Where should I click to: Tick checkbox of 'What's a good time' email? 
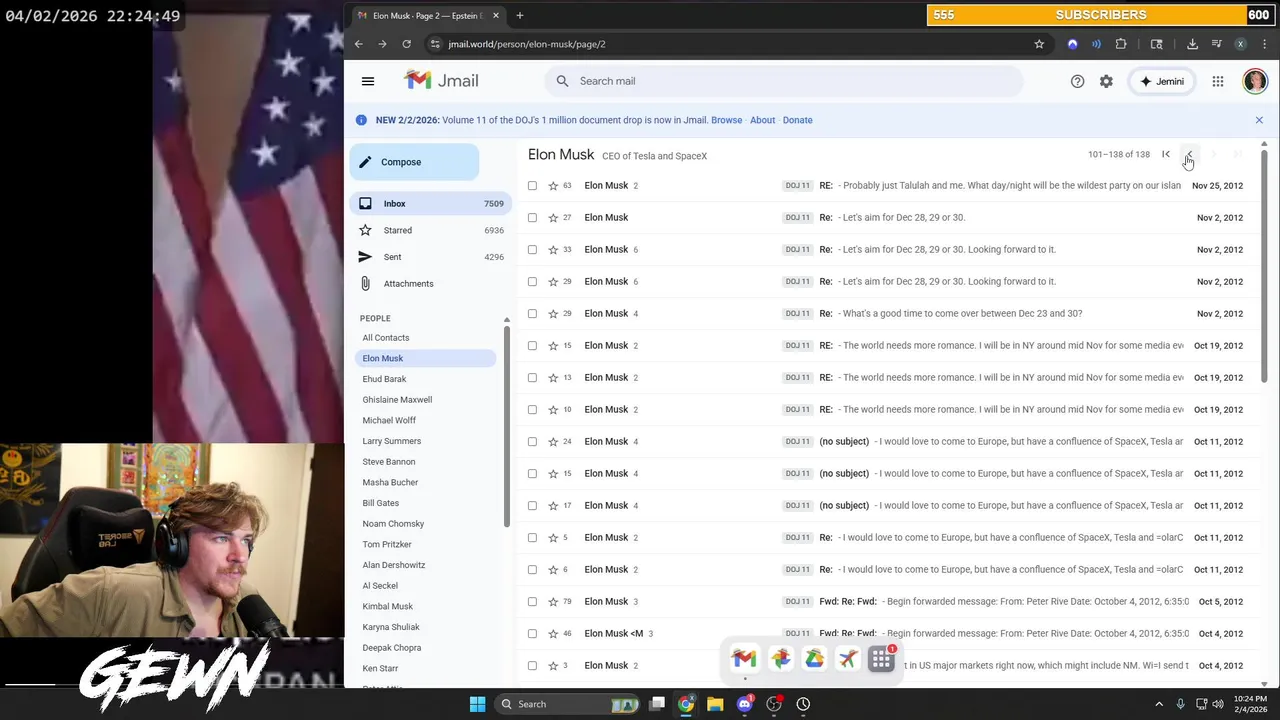pyautogui.click(x=532, y=314)
